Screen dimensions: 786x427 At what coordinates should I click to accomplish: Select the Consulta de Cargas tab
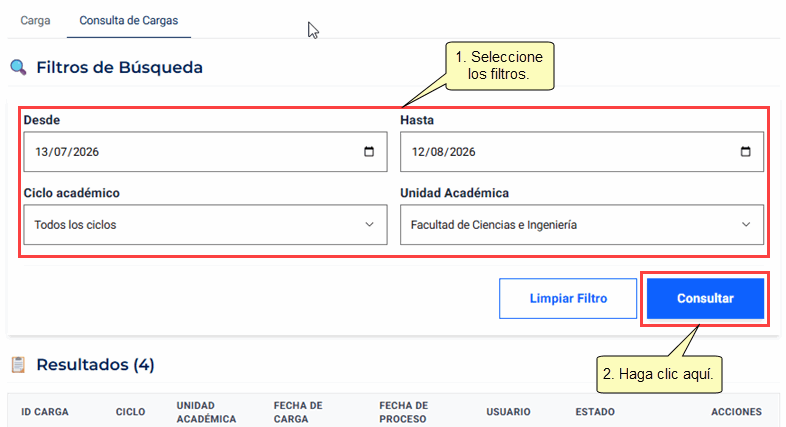point(129,21)
